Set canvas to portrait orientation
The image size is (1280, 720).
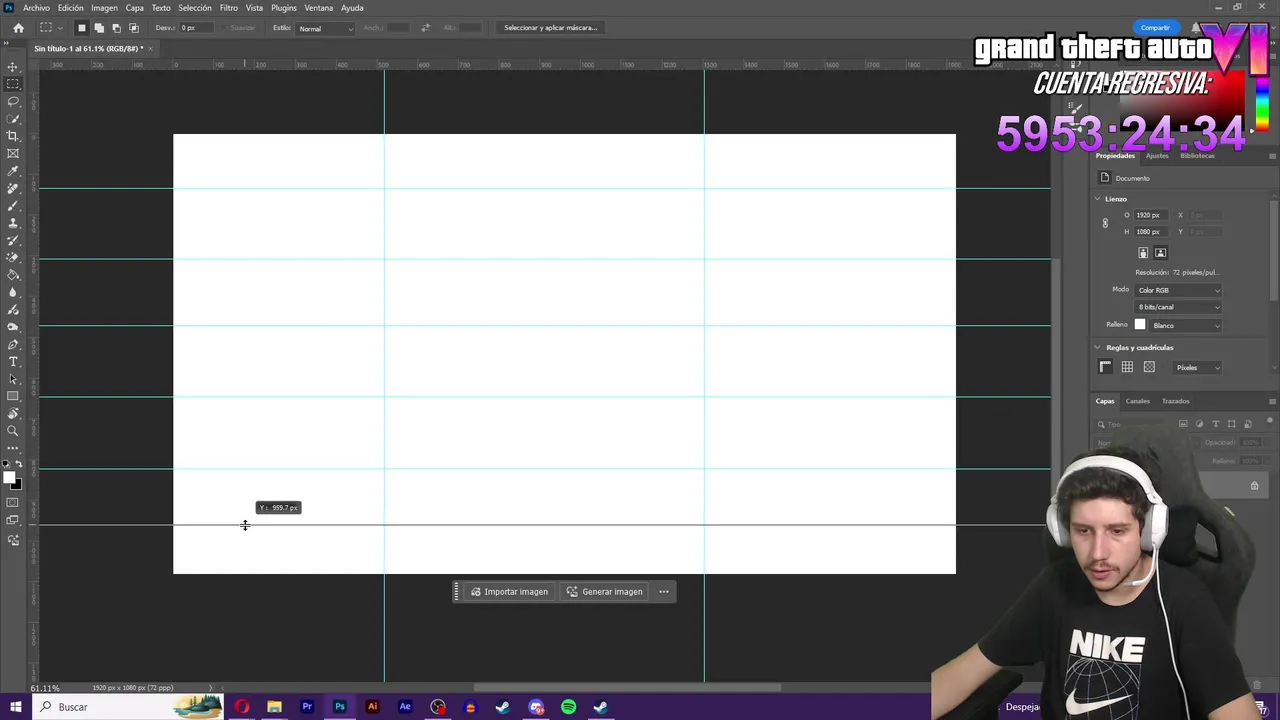click(x=1143, y=253)
